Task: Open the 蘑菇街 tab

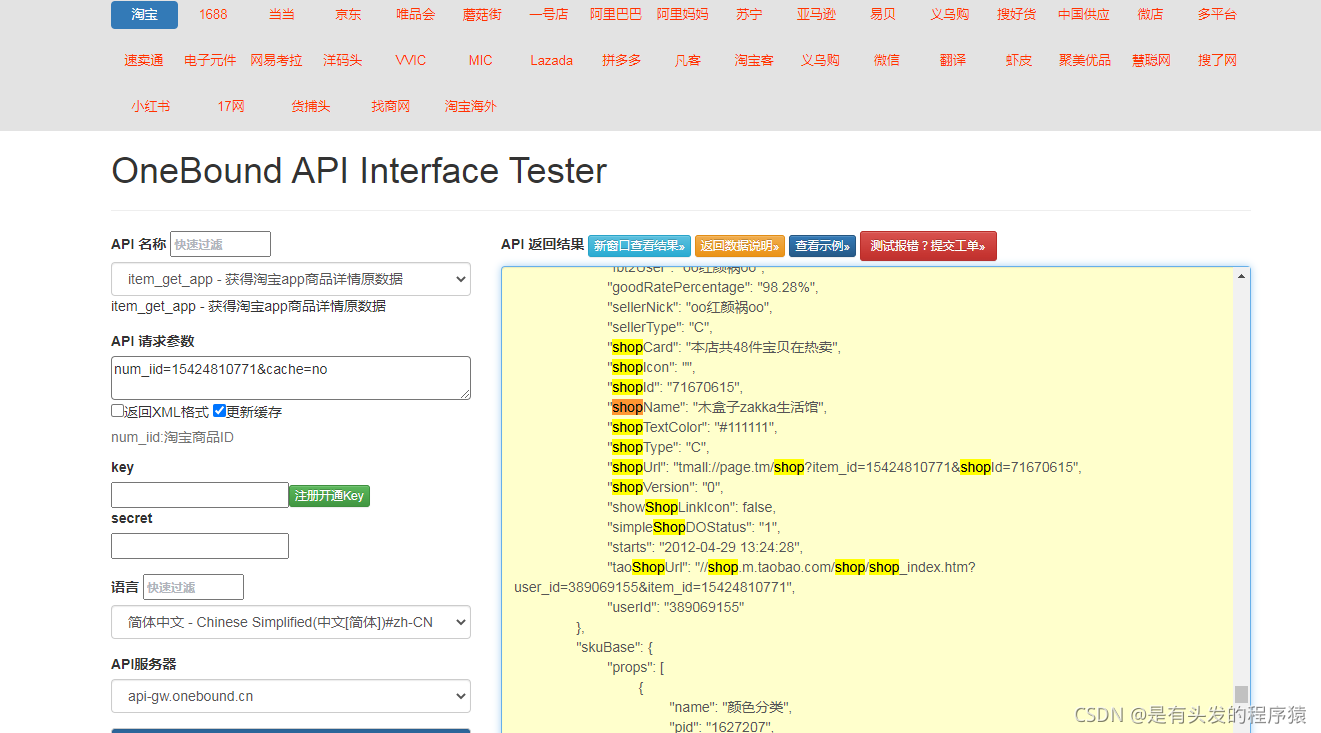Action: (482, 15)
